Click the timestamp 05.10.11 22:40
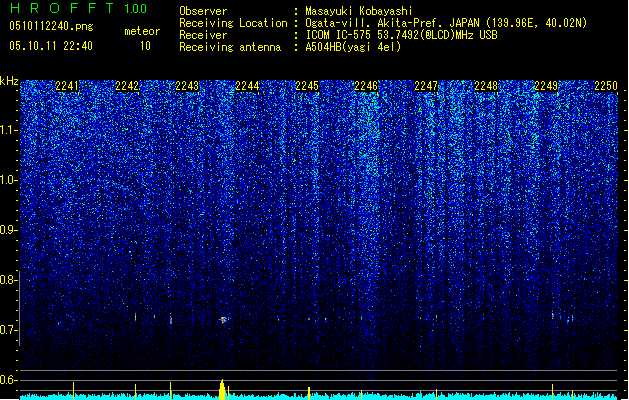 point(51,46)
